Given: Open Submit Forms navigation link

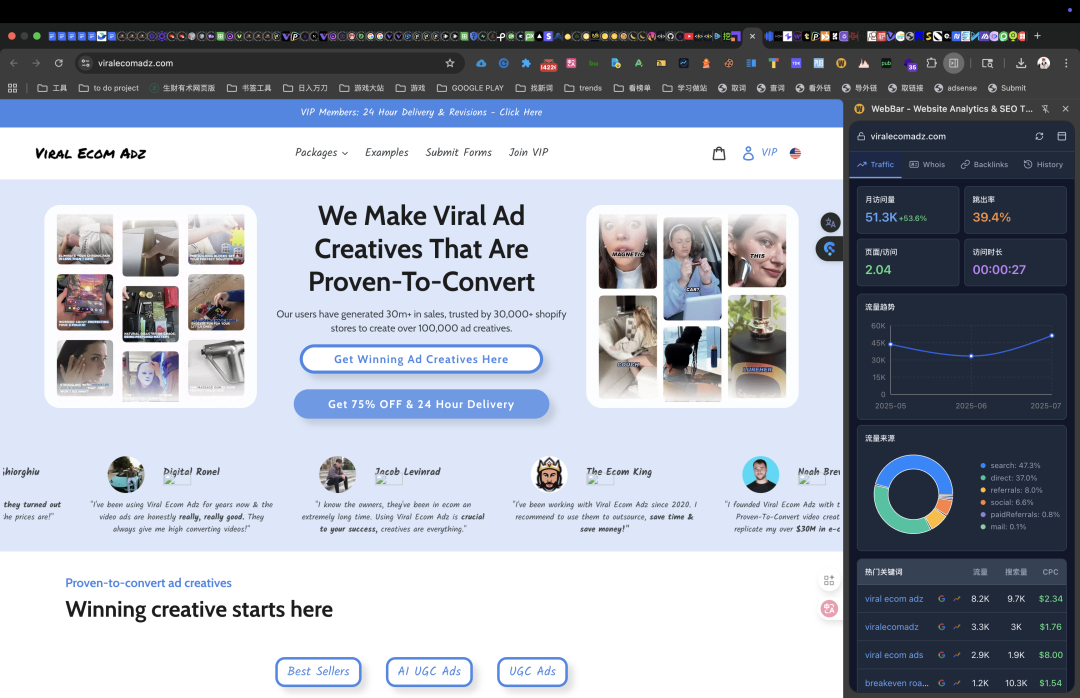Looking at the screenshot, I should (x=459, y=152).
